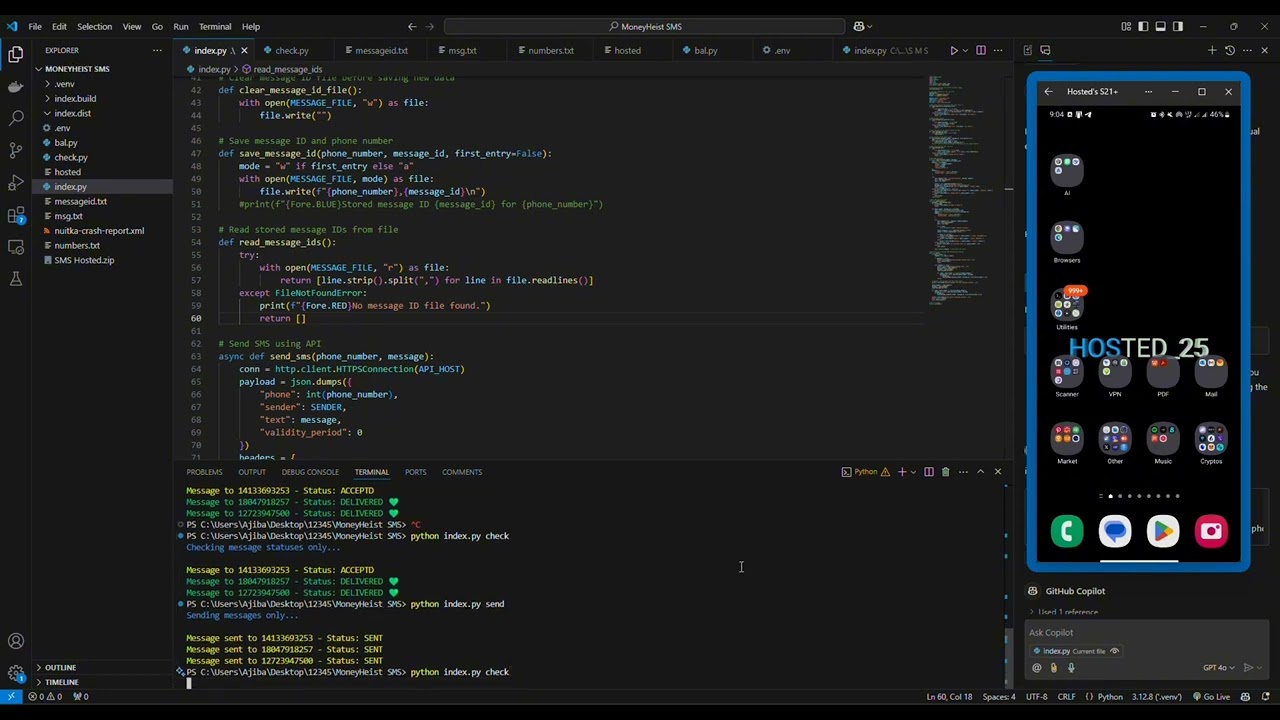
Task: Open the Extensions view in activity bar
Action: (15, 215)
